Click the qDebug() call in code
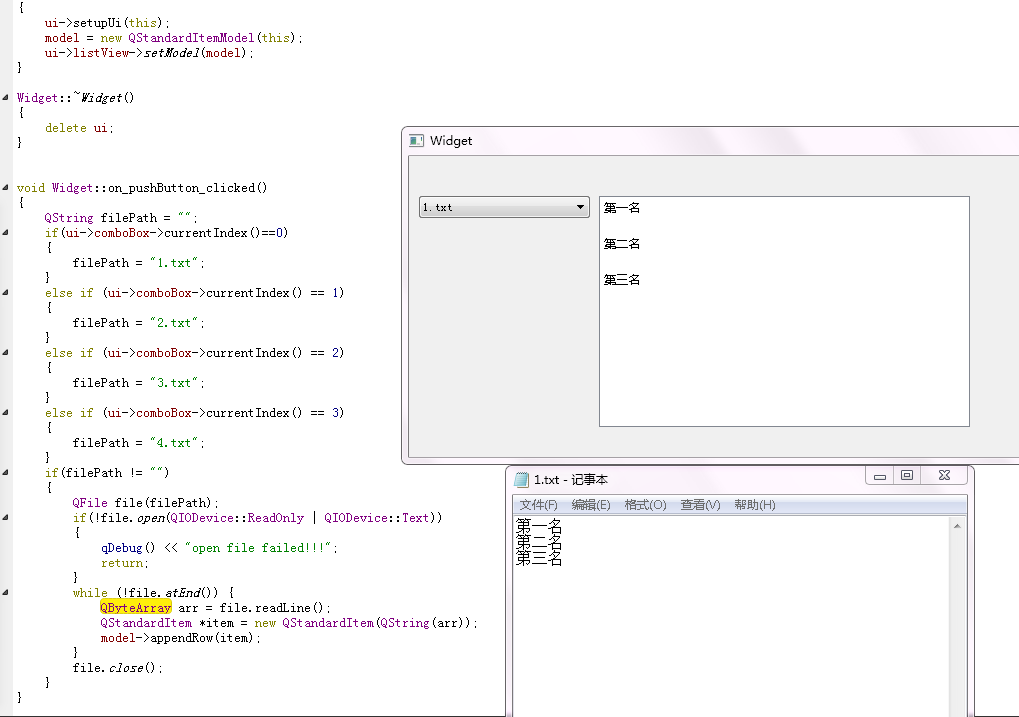1019x717 pixels. pos(128,548)
